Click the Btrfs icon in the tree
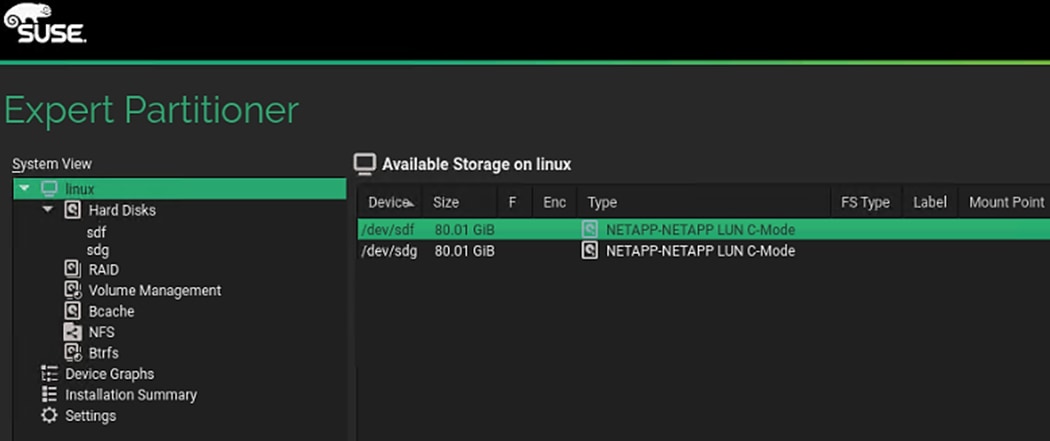 72,353
